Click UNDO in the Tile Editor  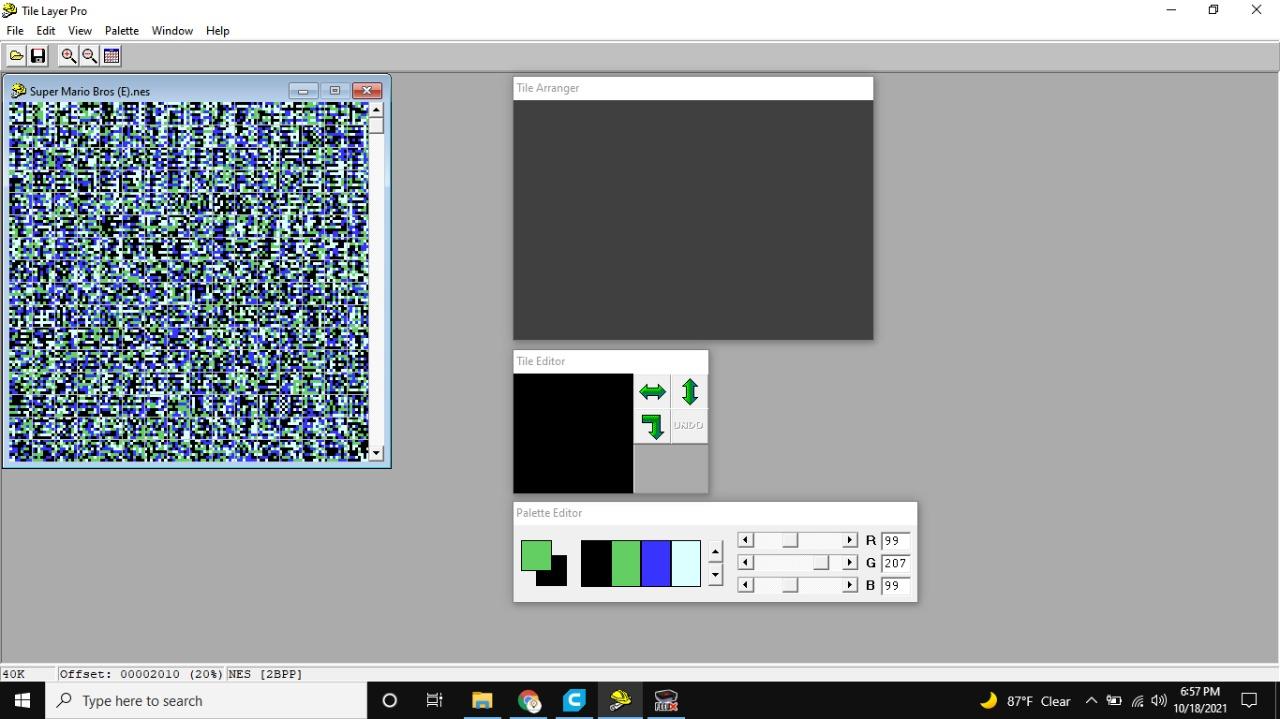pyautogui.click(x=689, y=427)
